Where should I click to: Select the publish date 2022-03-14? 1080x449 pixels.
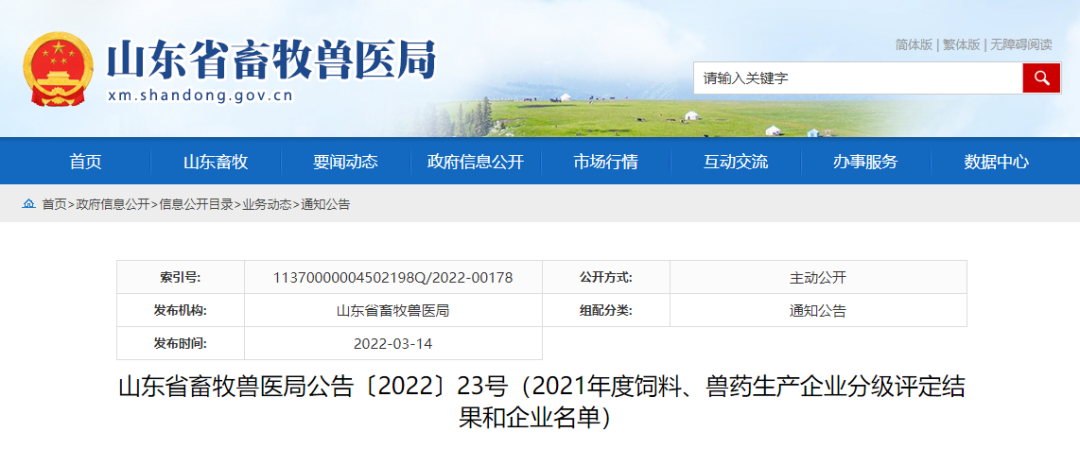pyautogui.click(x=393, y=344)
